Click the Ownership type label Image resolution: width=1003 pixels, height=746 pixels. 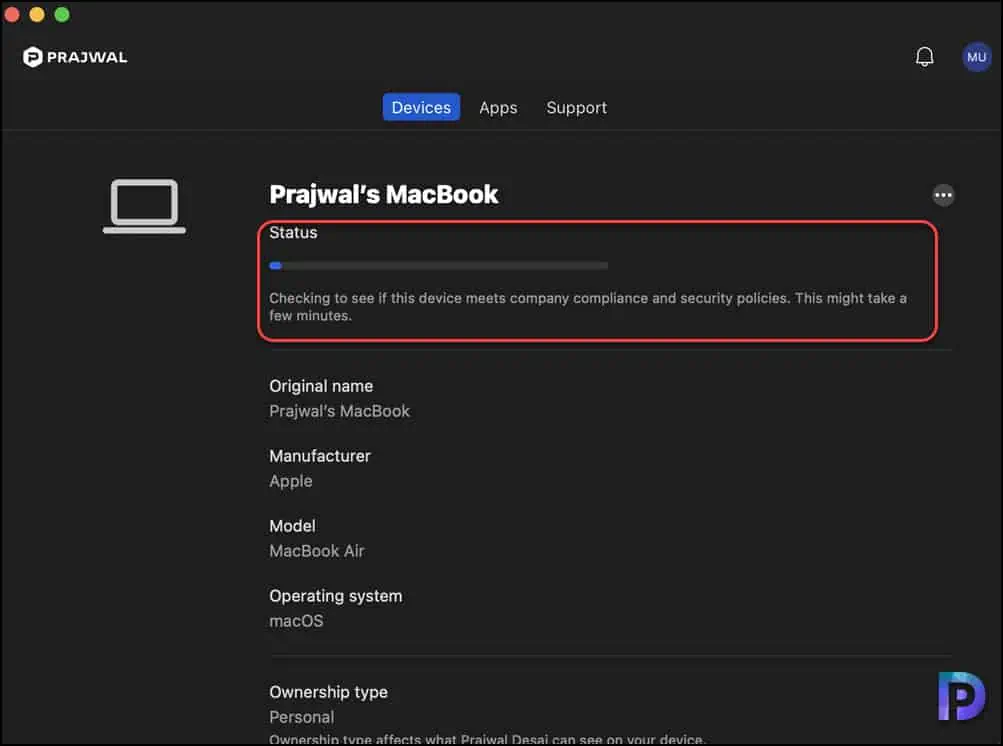click(x=328, y=692)
